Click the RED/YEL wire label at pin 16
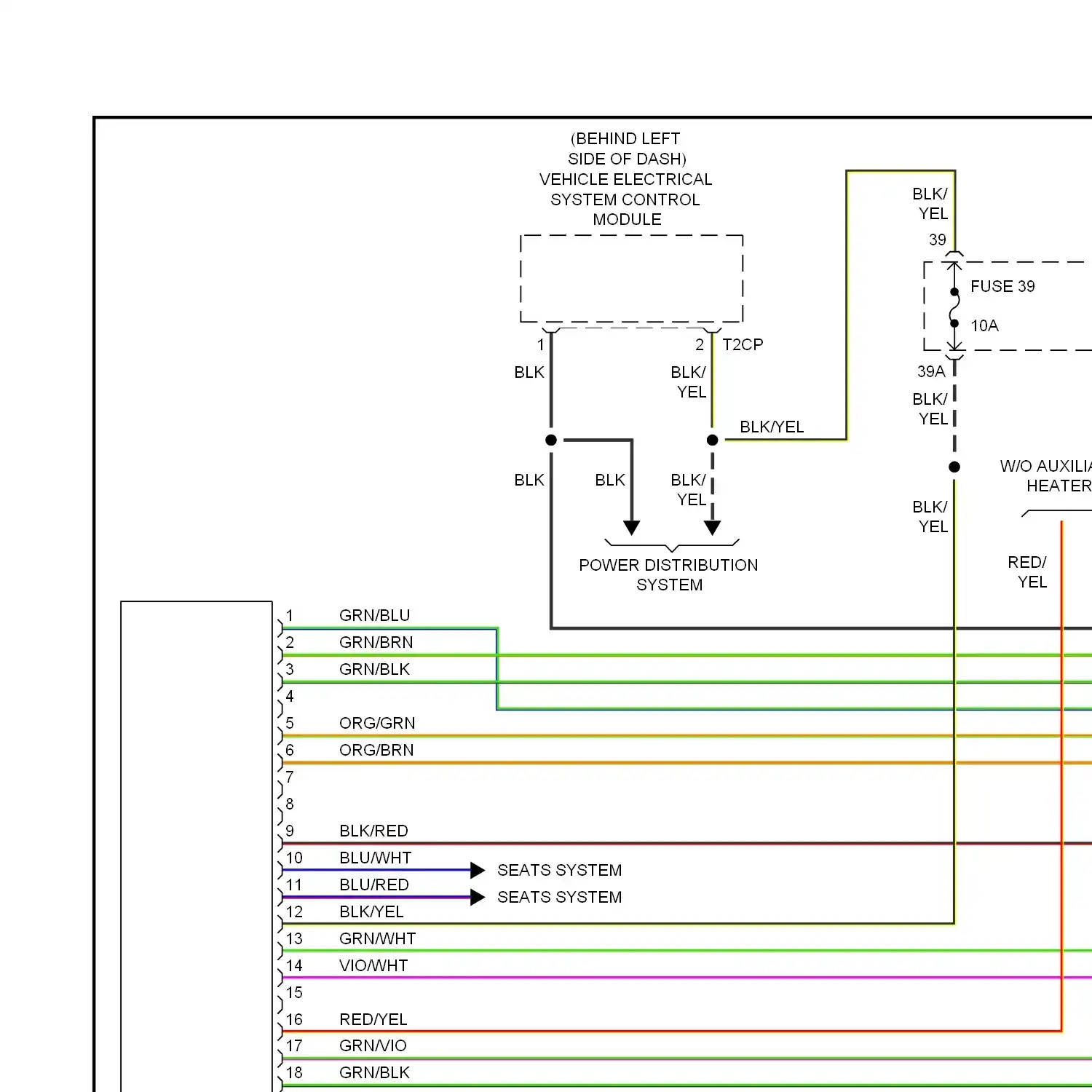 (x=373, y=1019)
